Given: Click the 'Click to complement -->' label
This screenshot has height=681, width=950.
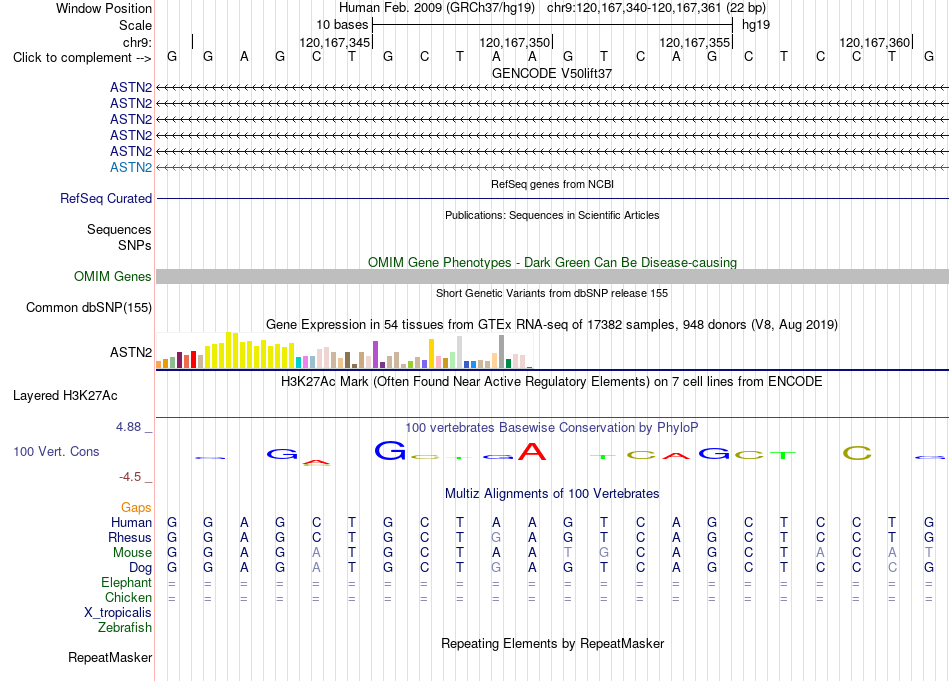Looking at the screenshot, I should coord(82,58).
